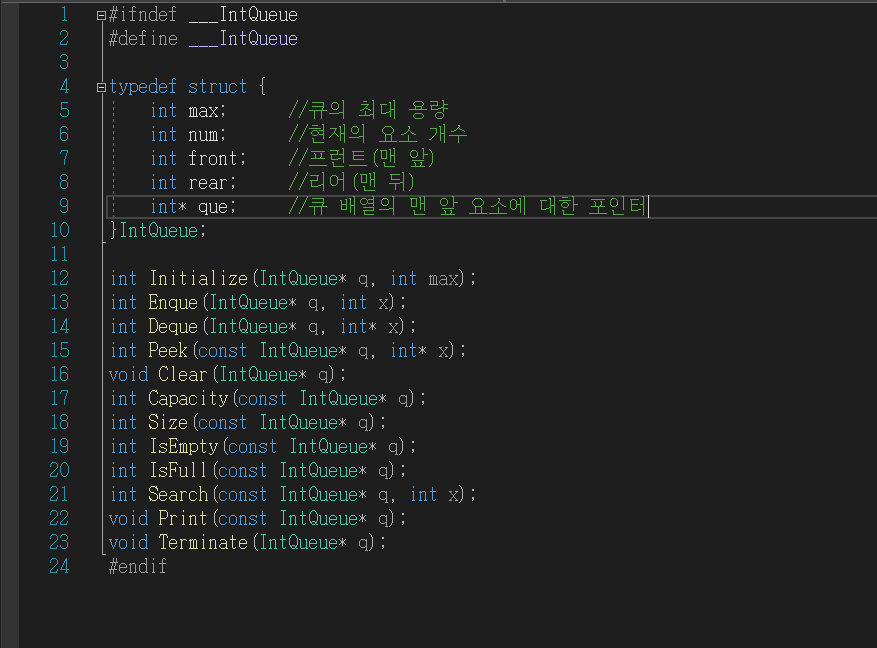Image resolution: width=877 pixels, height=648 pixels.
Task: Click 'int x' parameter in Search declaration
Action: point(435,495)
